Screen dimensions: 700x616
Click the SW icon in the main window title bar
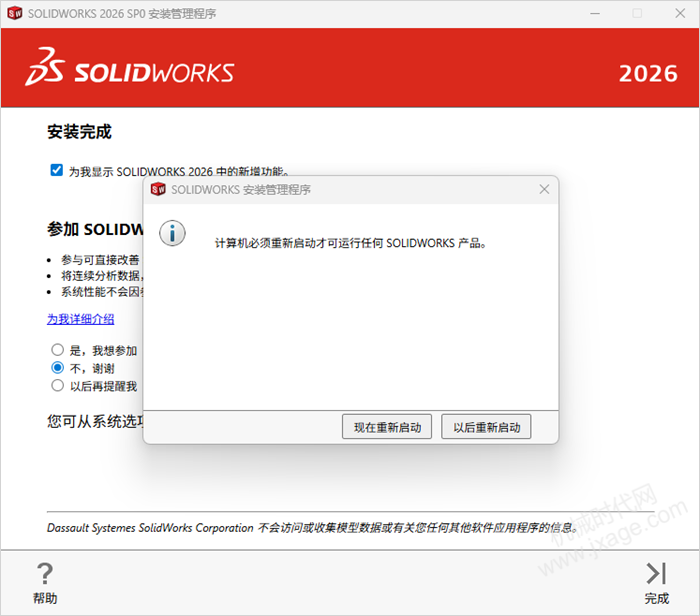click(15, 13)
